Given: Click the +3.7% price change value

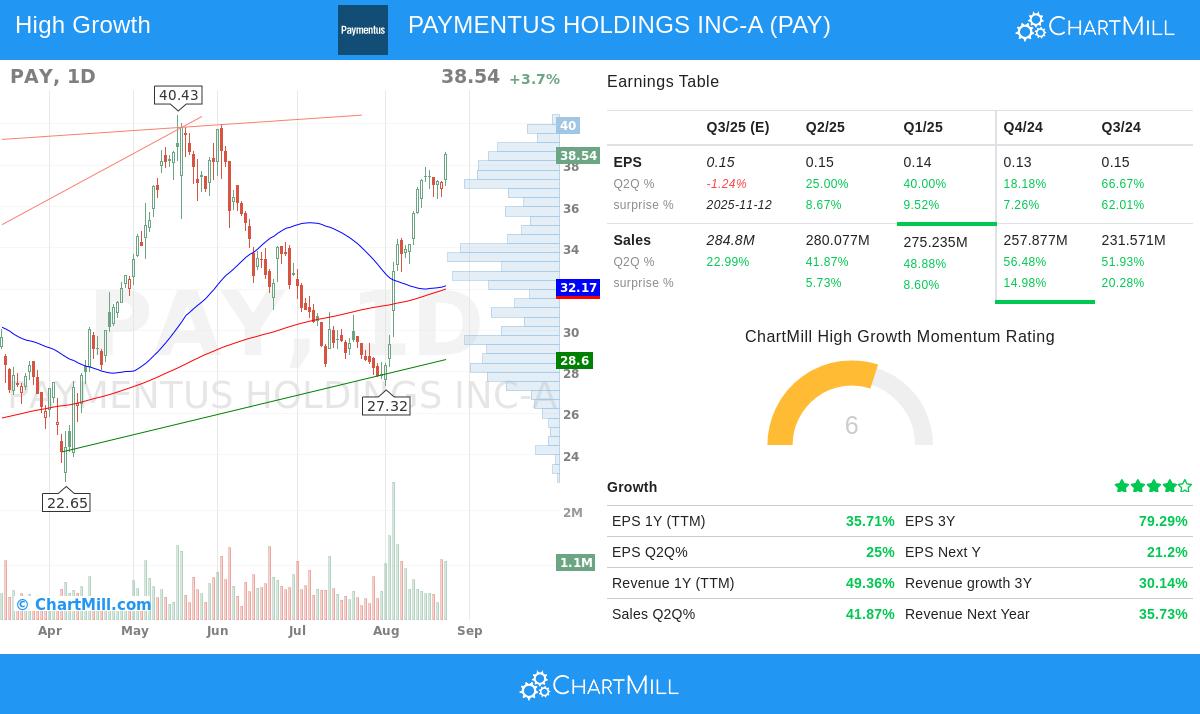Looking at the screenshot, I should (534, 79).
